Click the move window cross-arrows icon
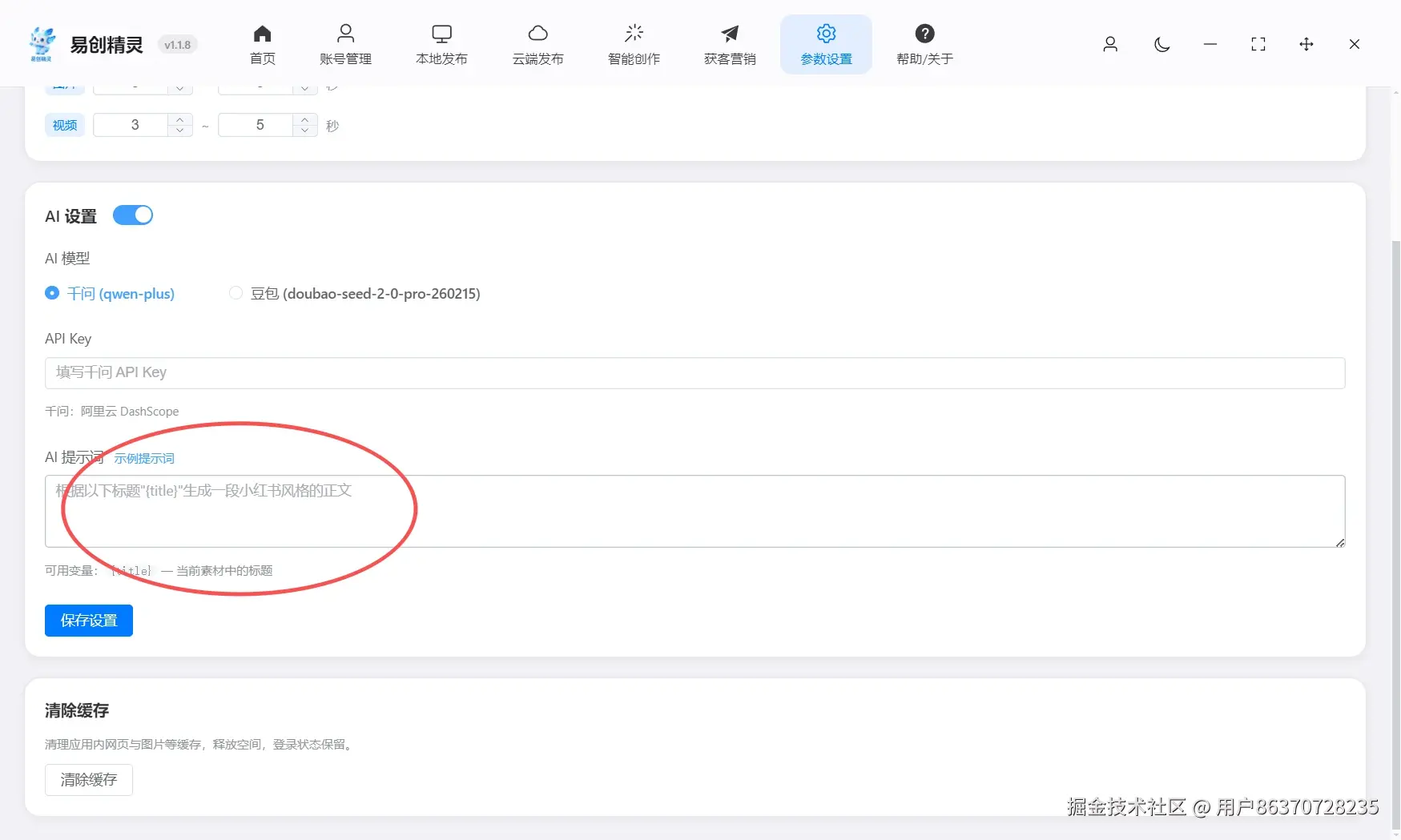Viewport: 1401px width, 840px height. (x=1306, y=44)
